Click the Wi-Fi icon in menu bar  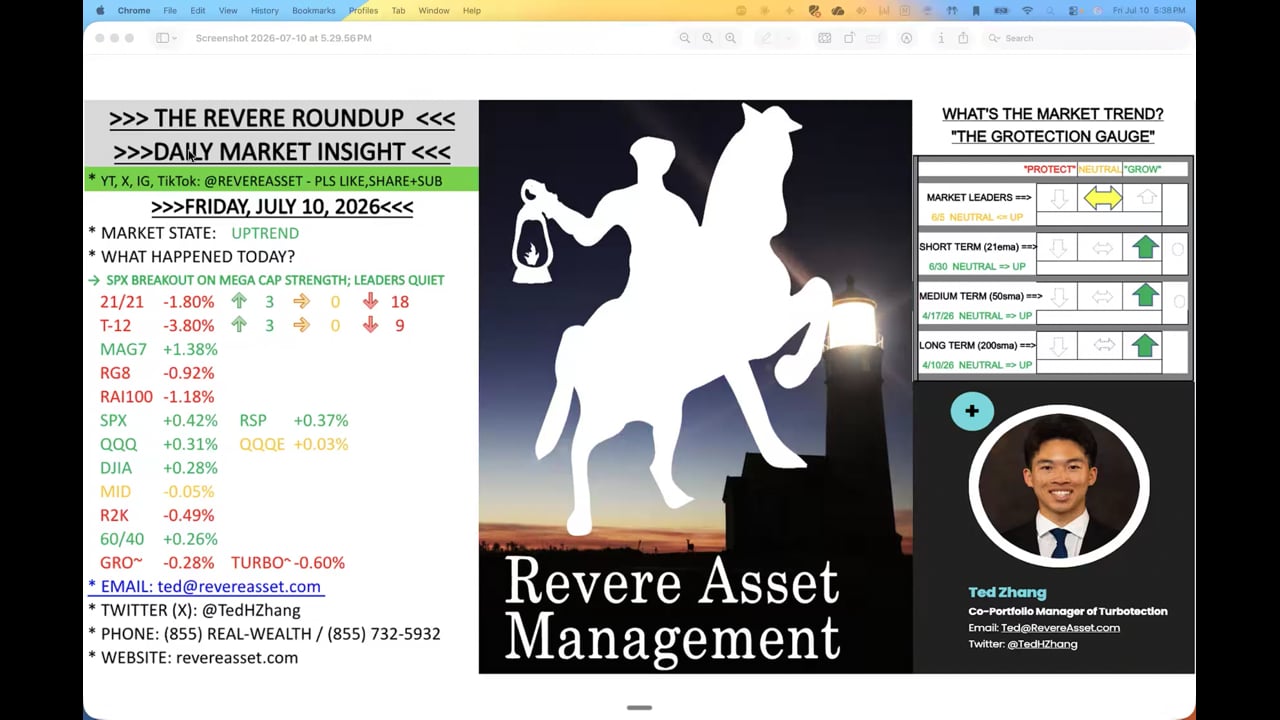(x=1027, y=10)
